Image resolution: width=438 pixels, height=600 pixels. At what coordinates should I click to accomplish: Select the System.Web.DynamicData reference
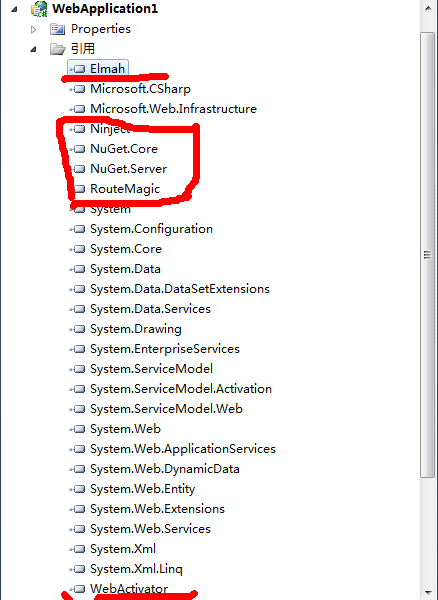pos(165,469)
